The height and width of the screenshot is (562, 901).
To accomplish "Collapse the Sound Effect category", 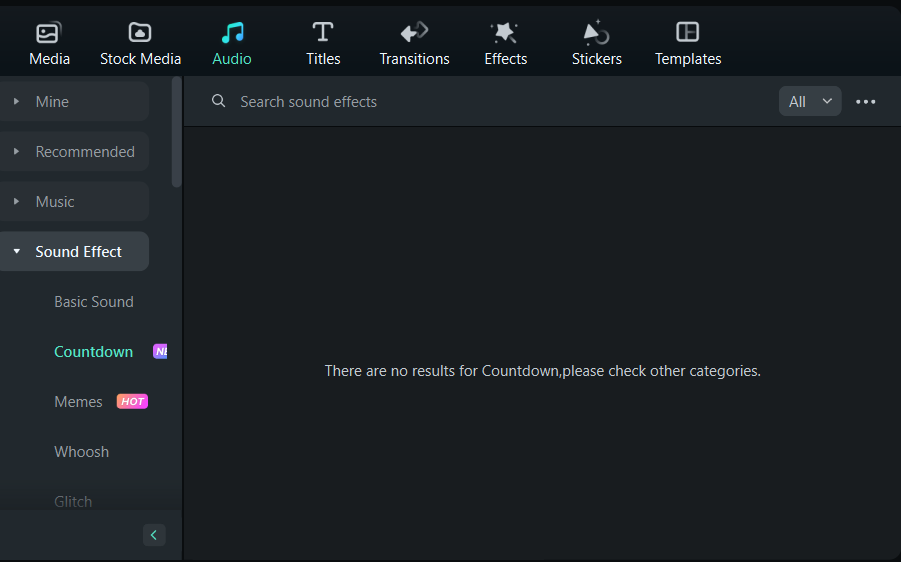I will (x=74, y=252).
